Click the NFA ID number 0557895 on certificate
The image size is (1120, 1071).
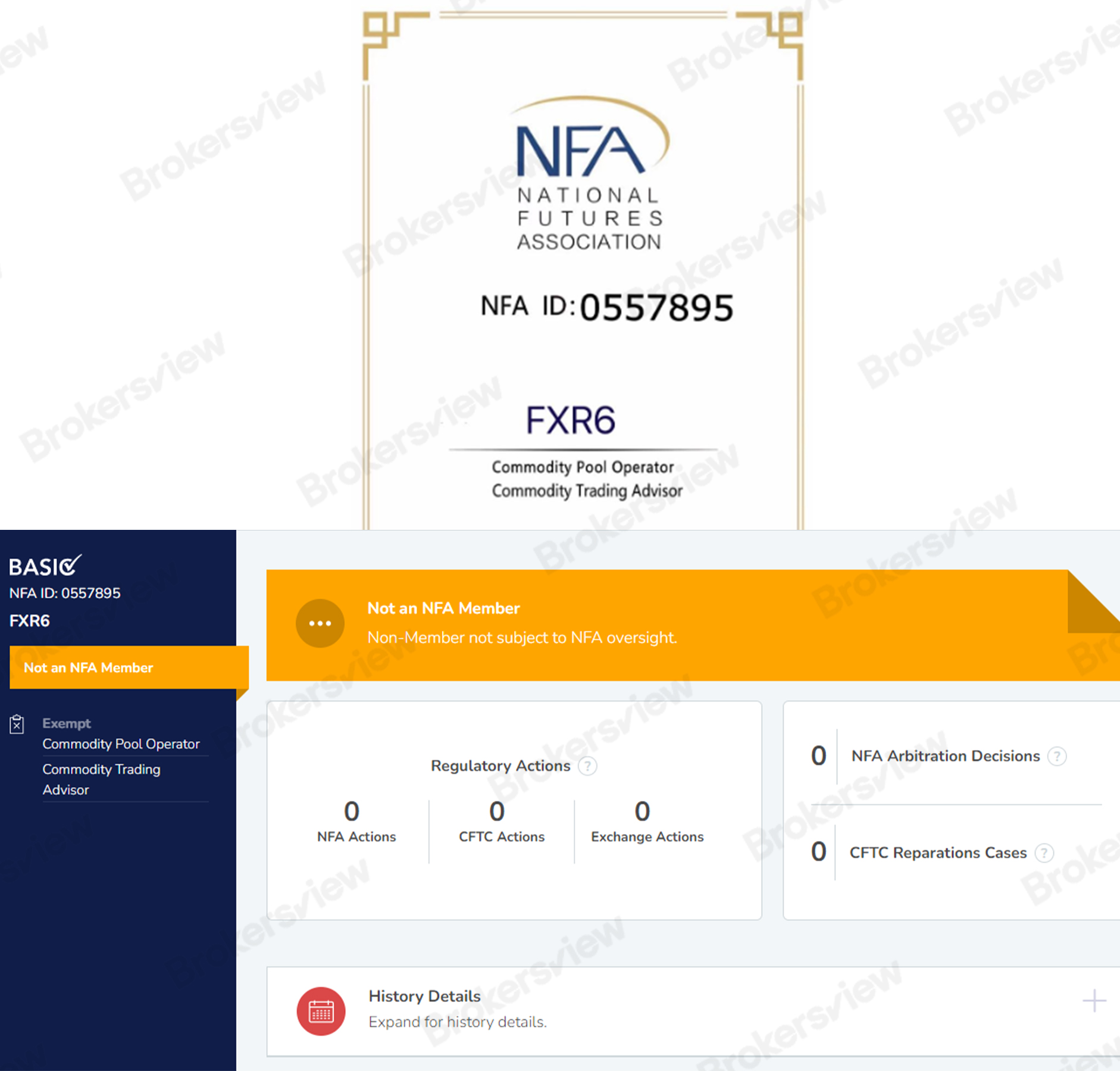656,308
